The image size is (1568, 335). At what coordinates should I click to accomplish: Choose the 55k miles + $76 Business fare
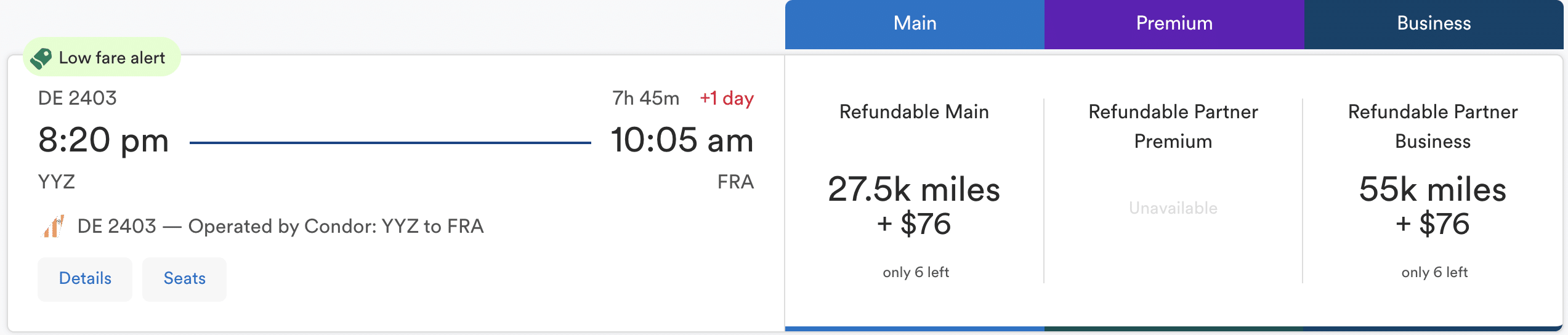pyautogui.click(x=1433, y=206)
